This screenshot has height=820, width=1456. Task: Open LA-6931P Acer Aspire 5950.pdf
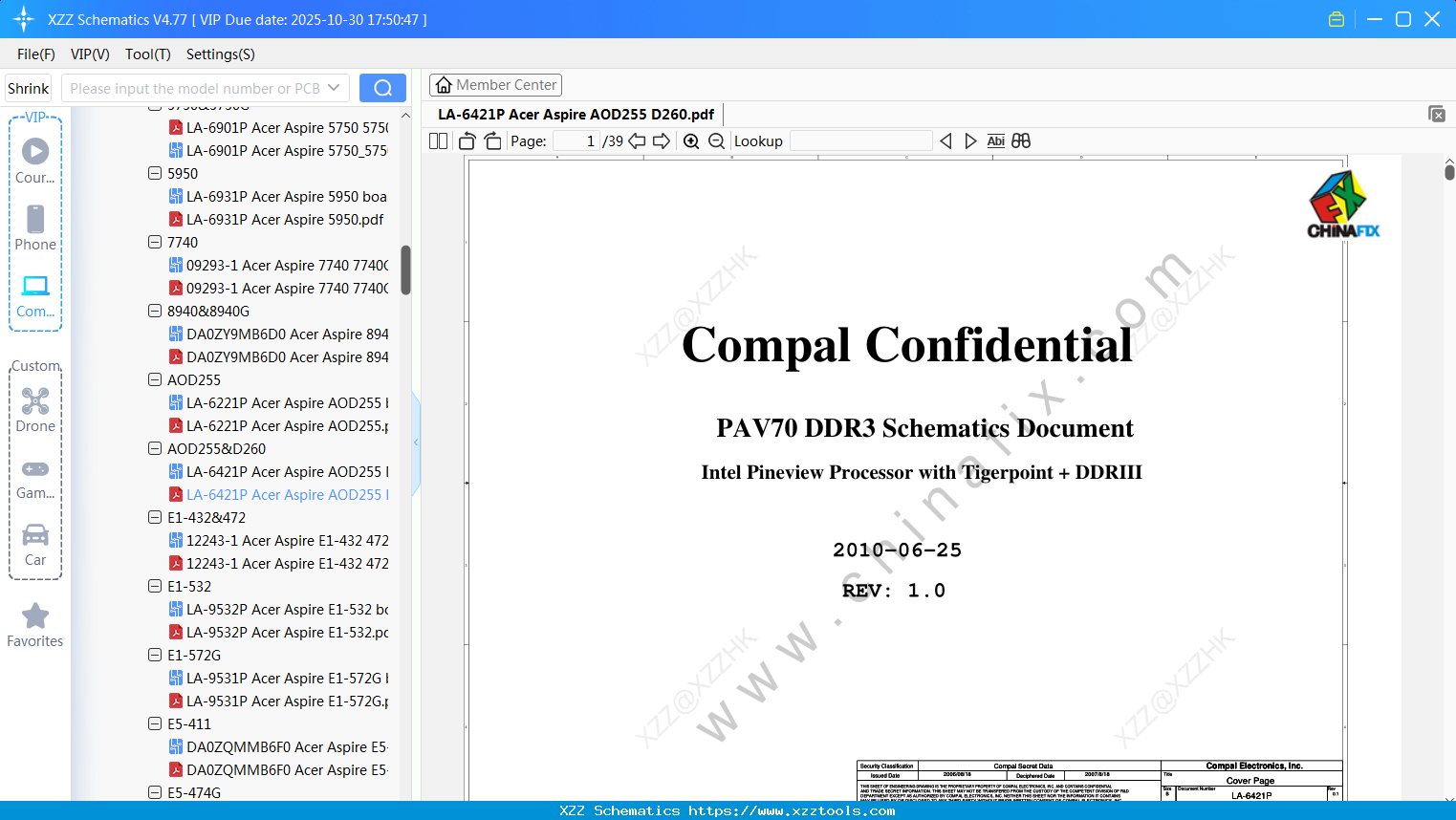pos(276,220)
